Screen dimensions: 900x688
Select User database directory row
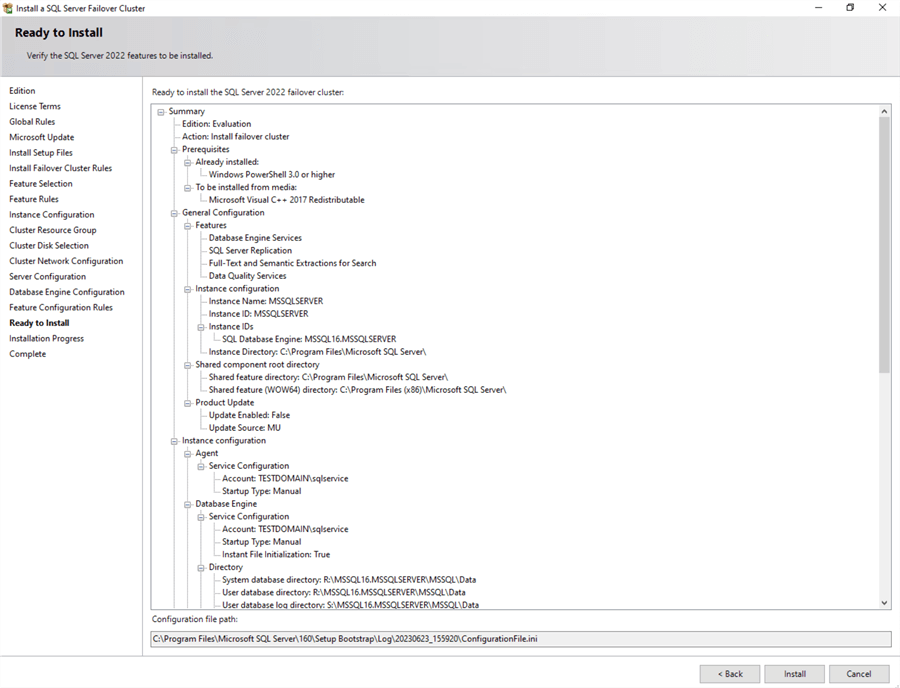(344, 593)
